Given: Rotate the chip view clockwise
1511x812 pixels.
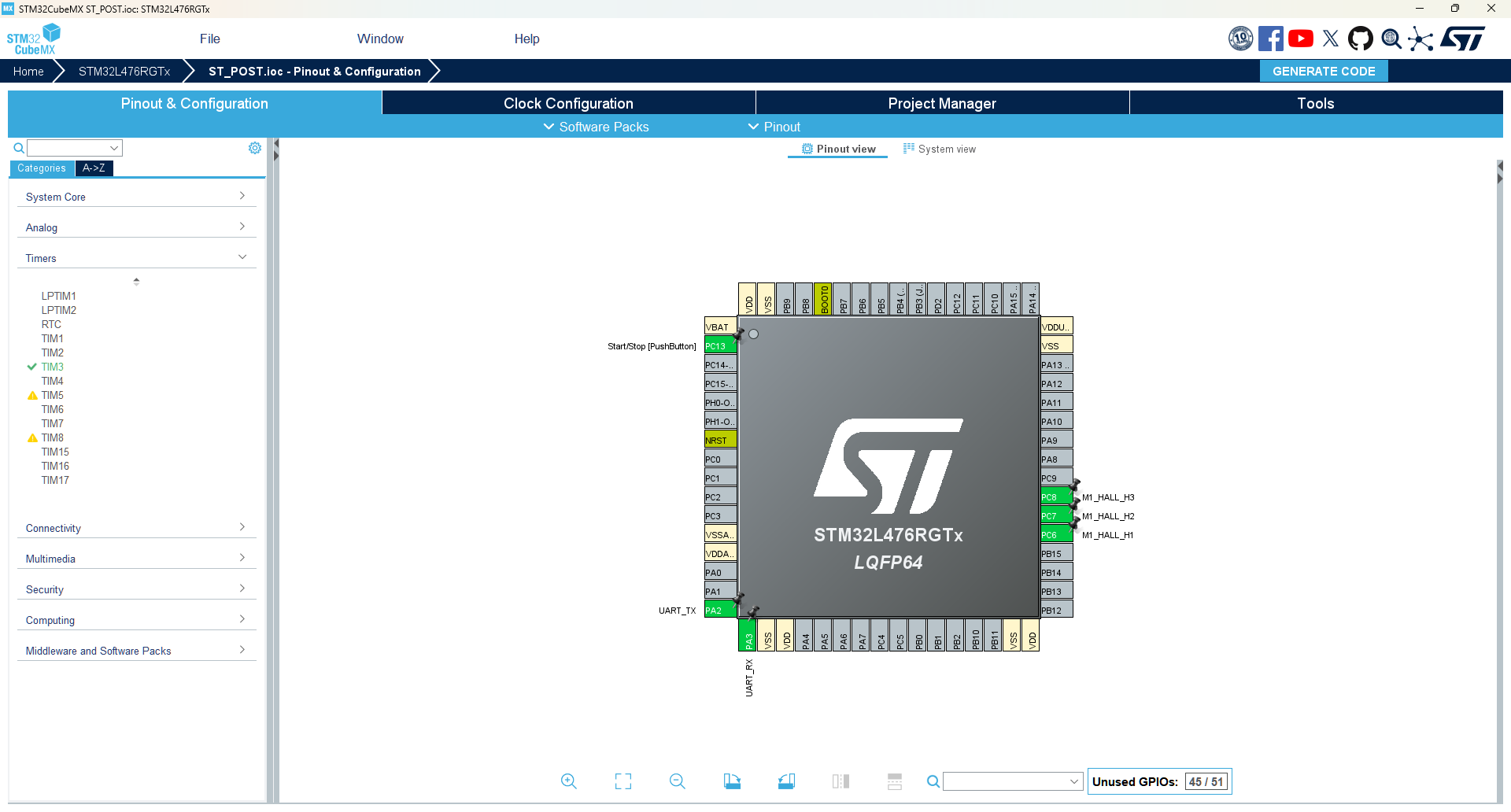Looking at the screenshot, I should [732, 781].
